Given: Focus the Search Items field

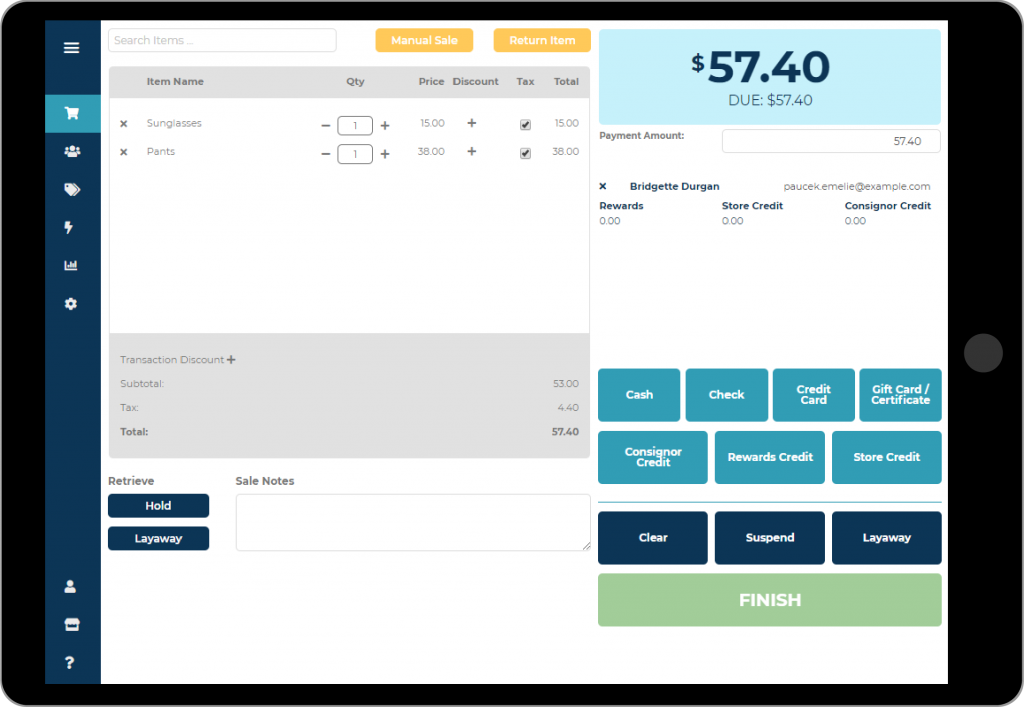Looking at the screenshot, I should pyautogui.click(x=222, y=40).
